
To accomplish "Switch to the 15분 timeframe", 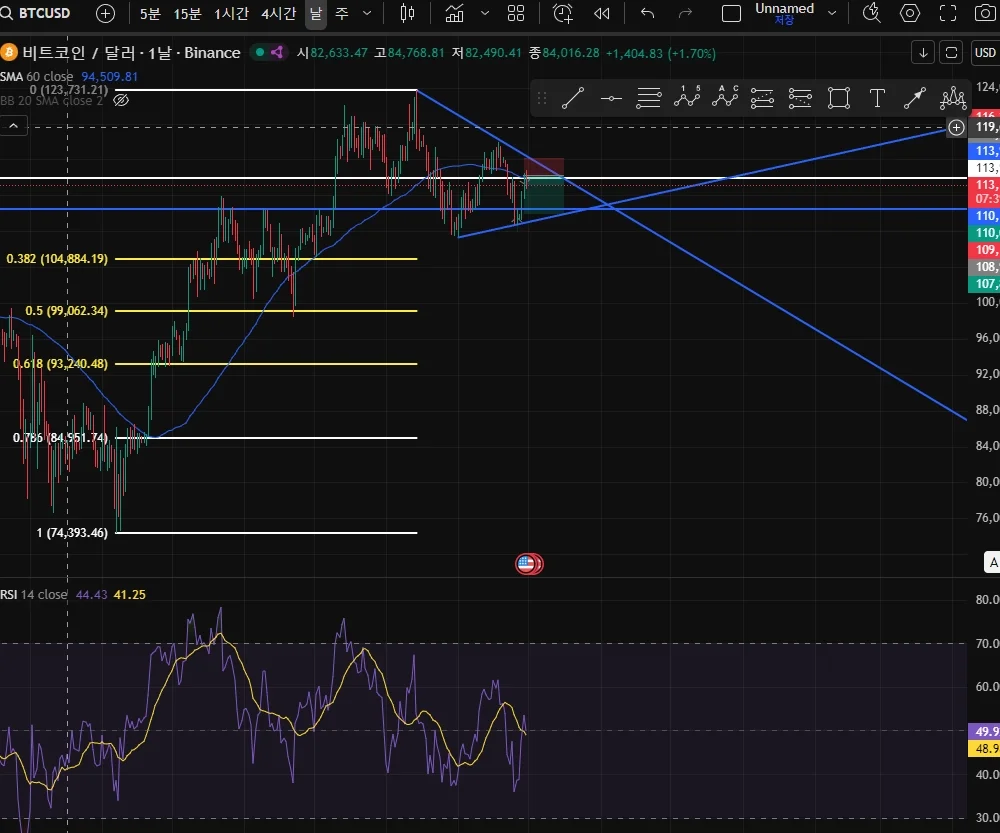I will click(187, 13).
